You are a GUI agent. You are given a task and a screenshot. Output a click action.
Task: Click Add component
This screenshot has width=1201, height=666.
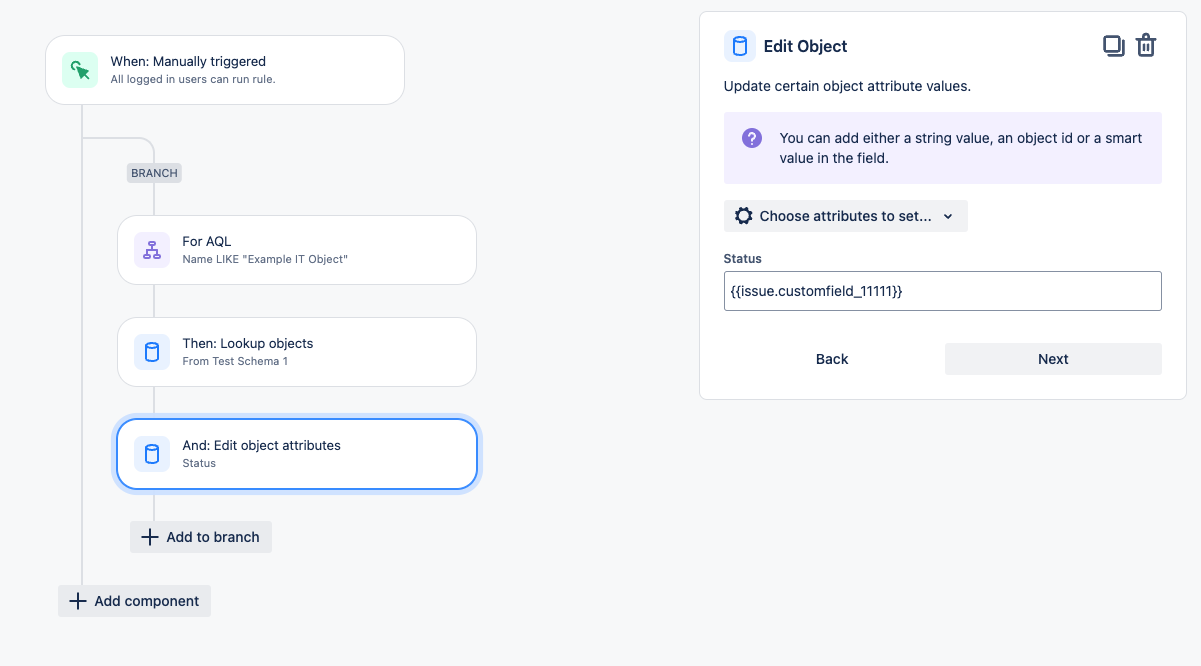pos(134,600)
